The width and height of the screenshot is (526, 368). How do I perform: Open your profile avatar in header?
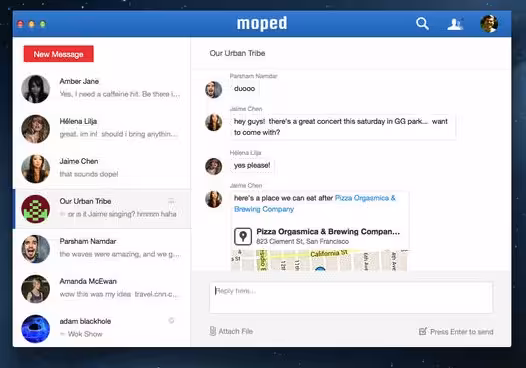click(x=489, y=24)
